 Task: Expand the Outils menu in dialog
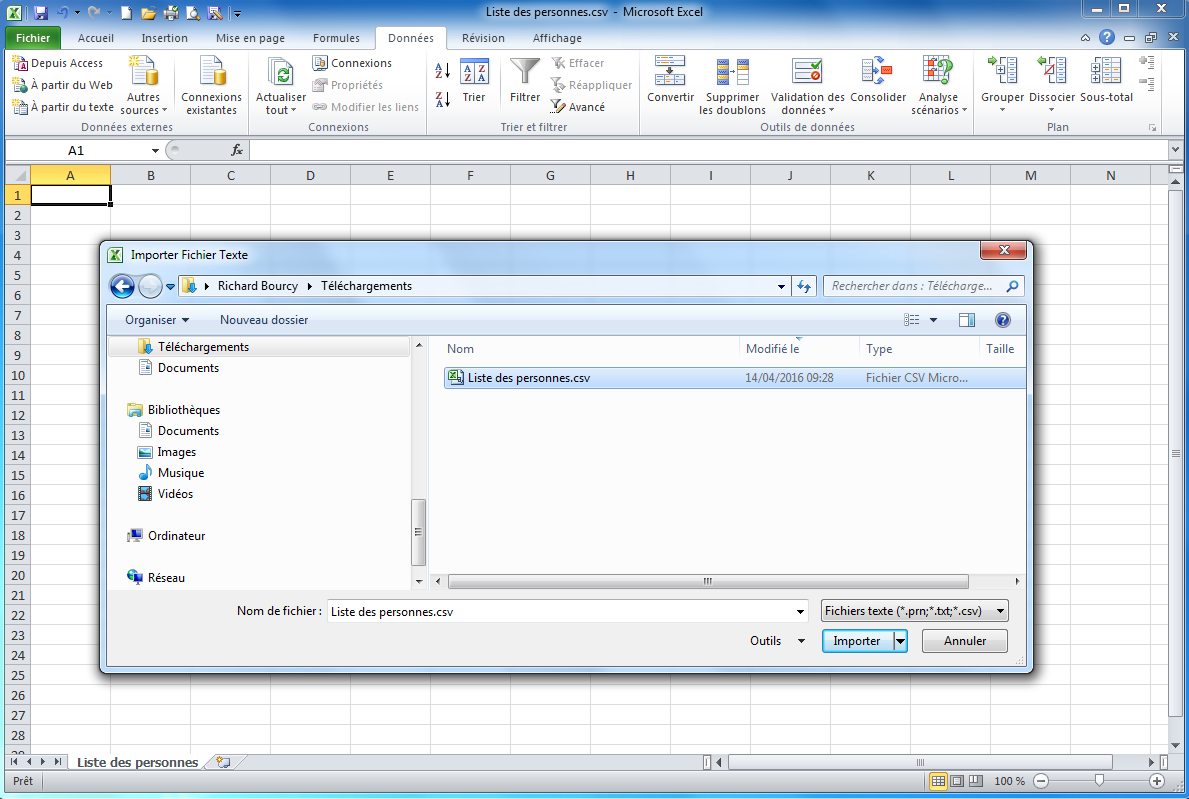tap(777, 641)
